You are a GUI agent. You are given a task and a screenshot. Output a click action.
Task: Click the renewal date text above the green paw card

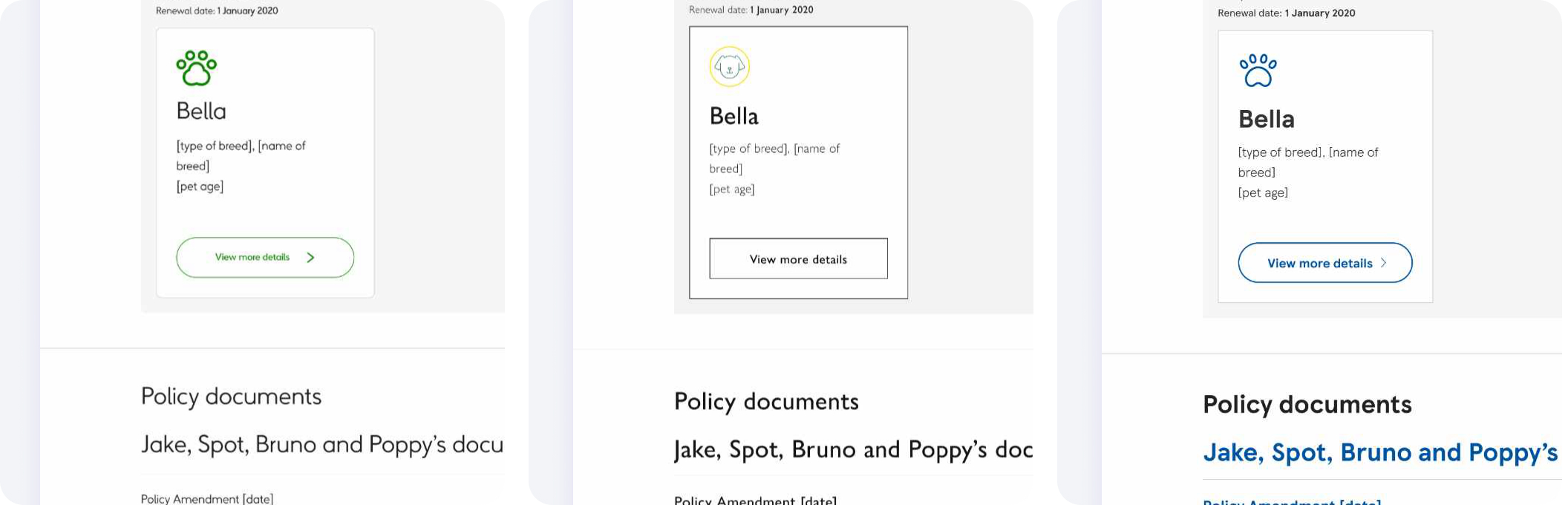(x=217, y=11)
